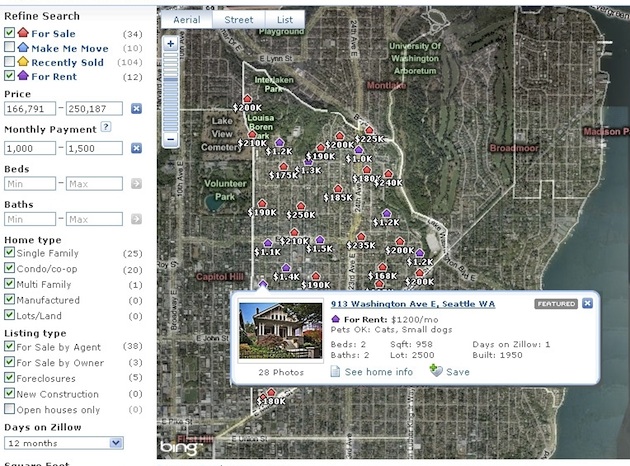The height and width of the screenshot is (466, 630).
Task: Uncheck the Foreclosures listing type
Action: 9,378
